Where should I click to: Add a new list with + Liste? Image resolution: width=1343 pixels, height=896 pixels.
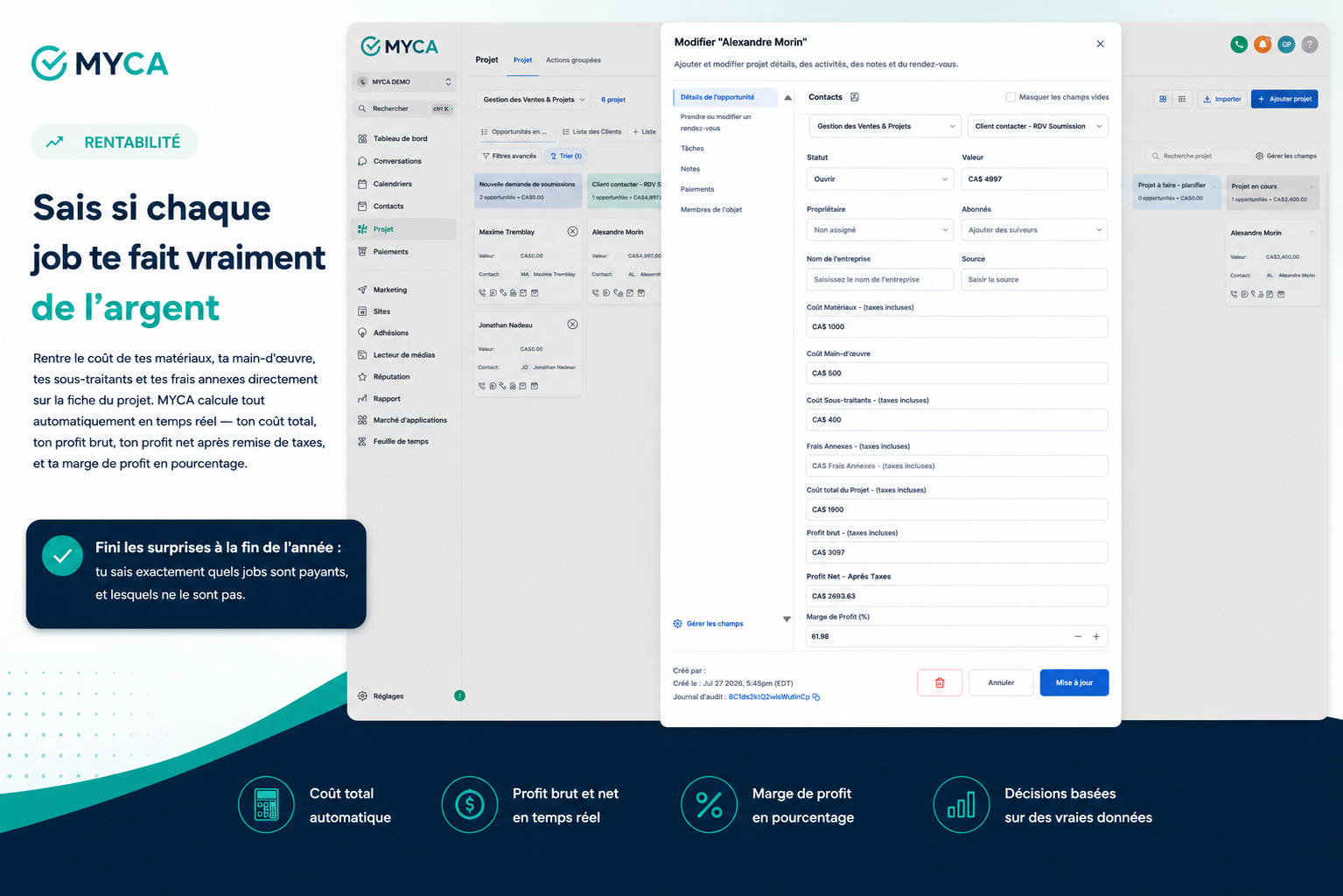(644, 132)
